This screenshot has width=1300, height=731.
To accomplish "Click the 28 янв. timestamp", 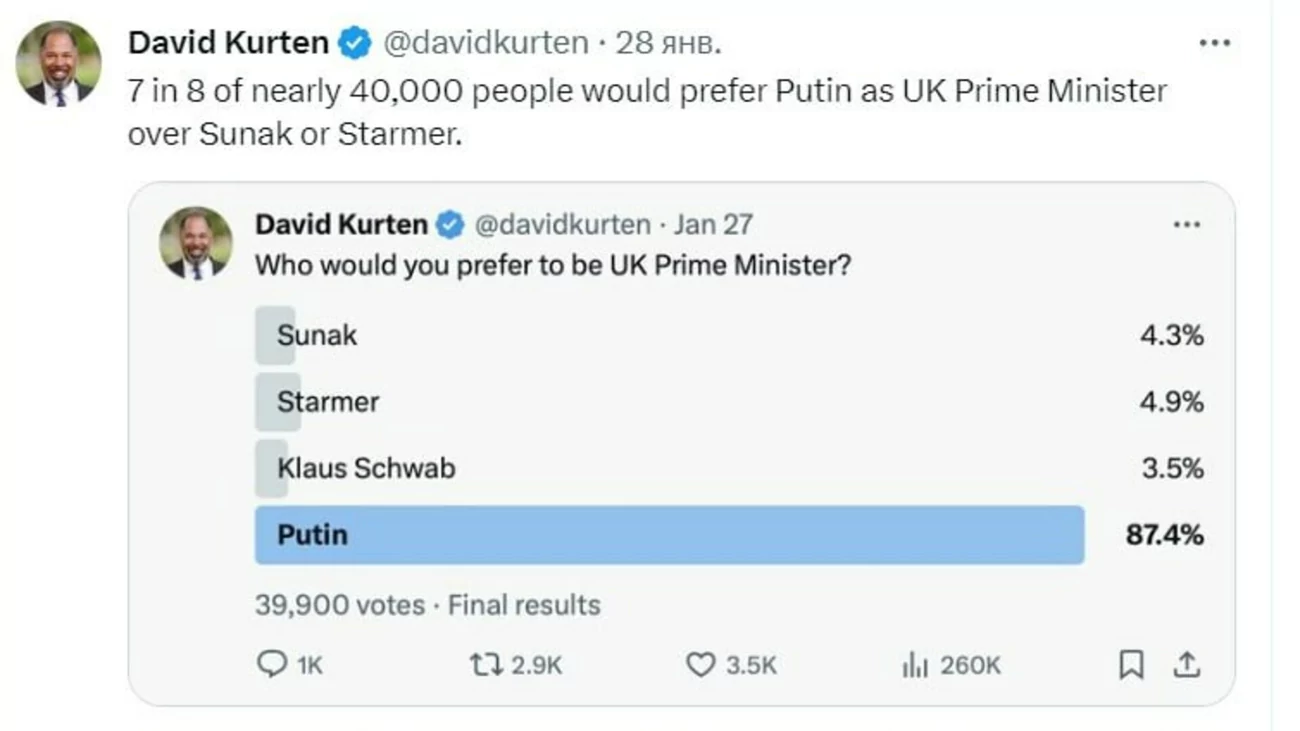I will tap(668, 43).
